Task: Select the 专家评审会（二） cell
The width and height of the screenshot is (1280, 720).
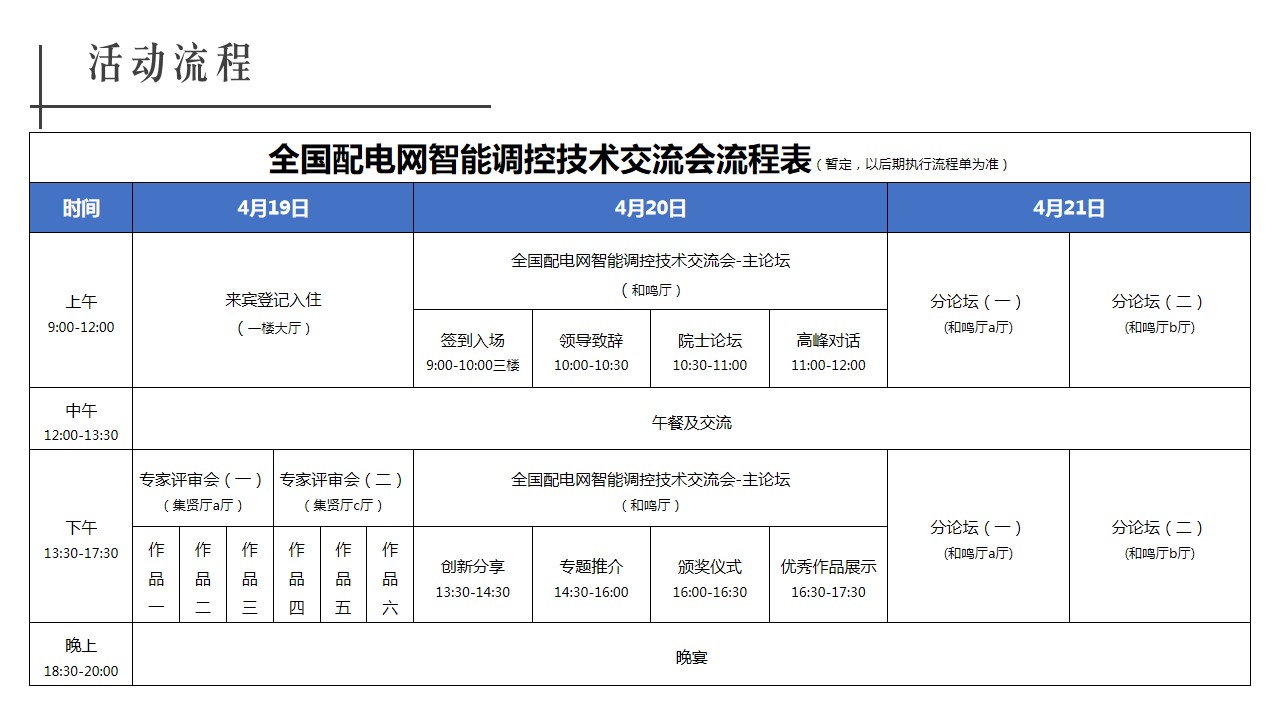Action: click(343, 489)
